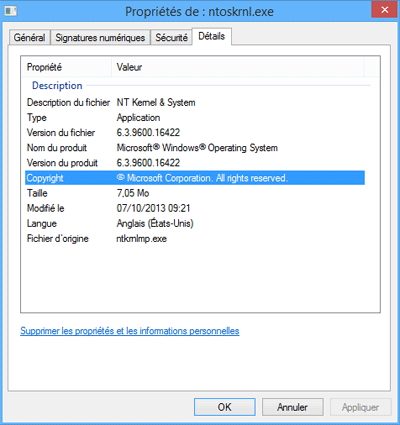
Task: Click the Propriété column header
Action: point(66,67)
